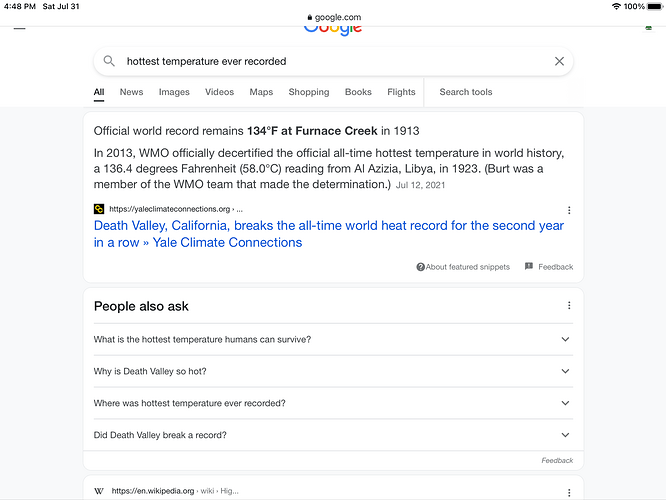Screen dimensions: 666x500
Task: Tap the google.com address bar
Action: 334,17
